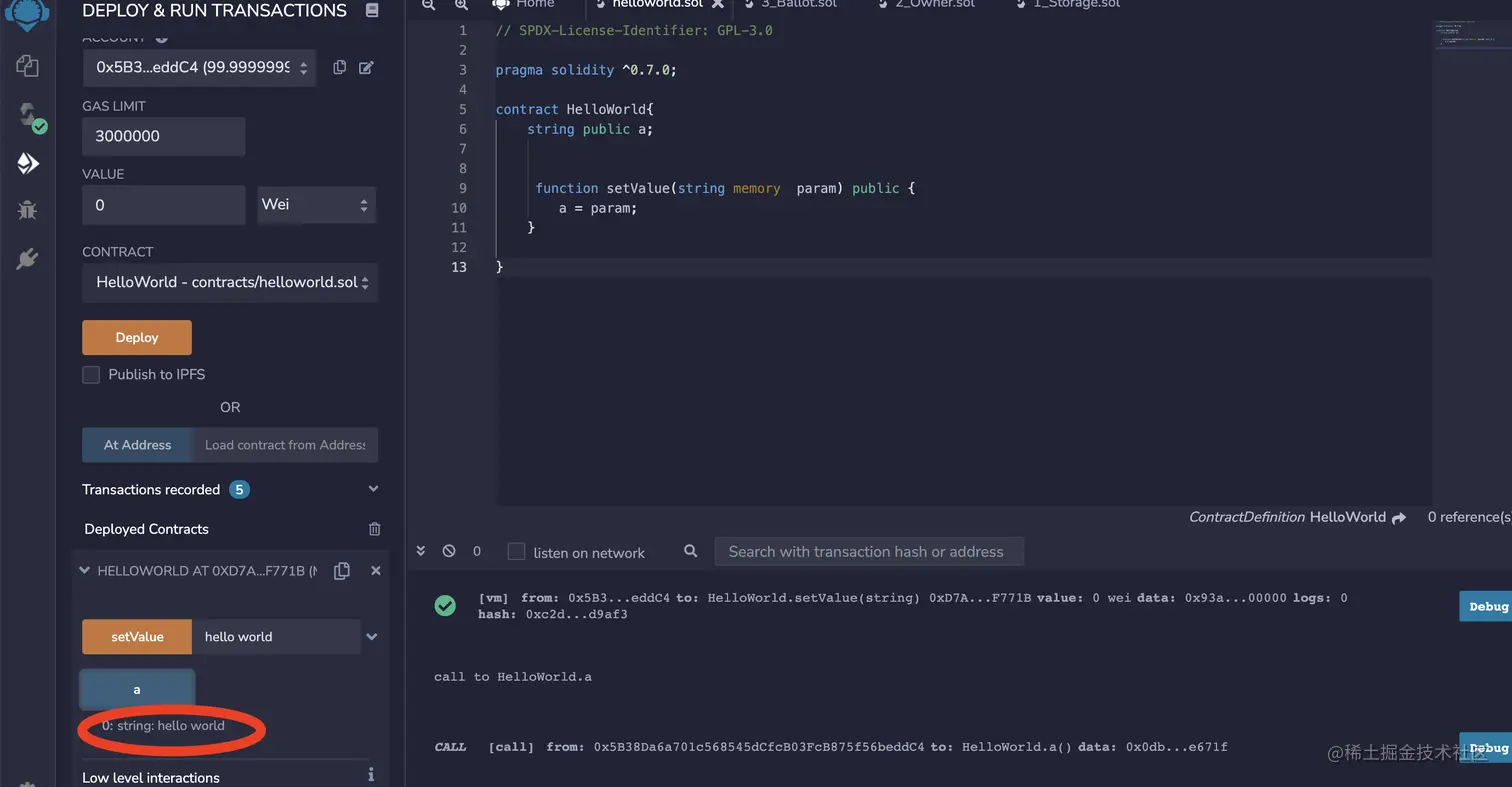
Task: Click the pending transactions counter in terminal
Action: [477, 551]
